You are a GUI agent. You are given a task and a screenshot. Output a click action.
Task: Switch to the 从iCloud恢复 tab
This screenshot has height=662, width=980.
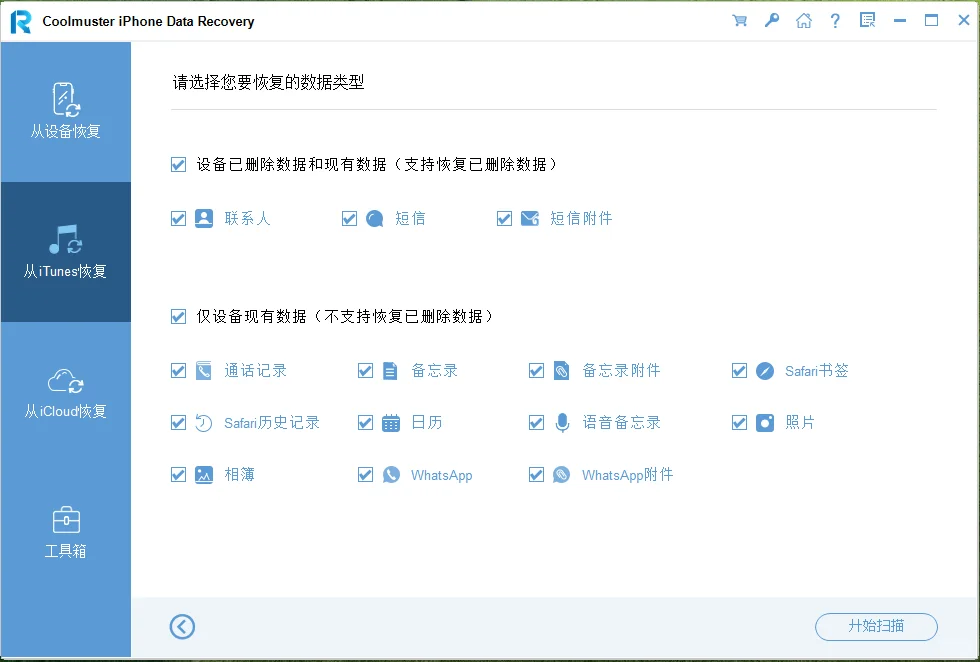click(65, 383)
